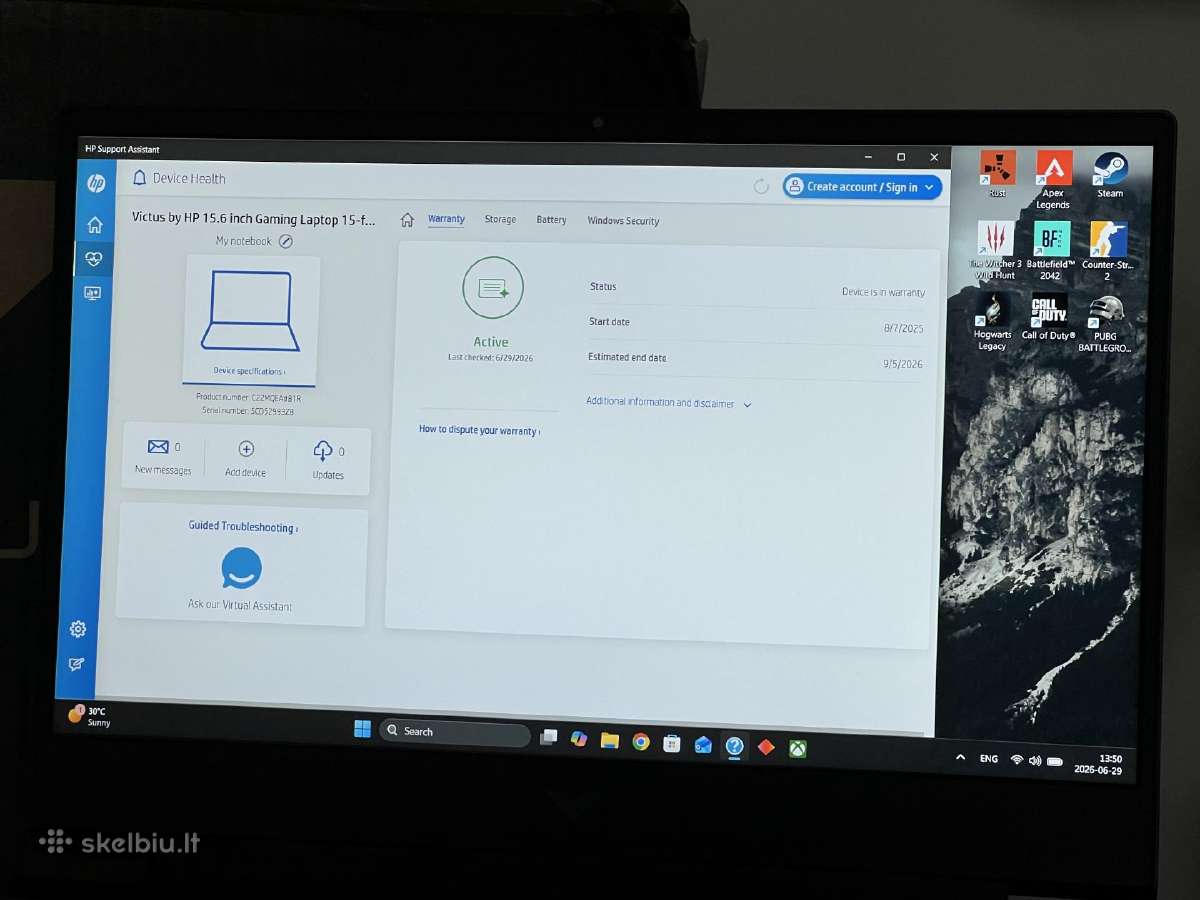Screen dimensions: 1200x900
Task: Open Task View on the taskbar
Action: (548, 737)
